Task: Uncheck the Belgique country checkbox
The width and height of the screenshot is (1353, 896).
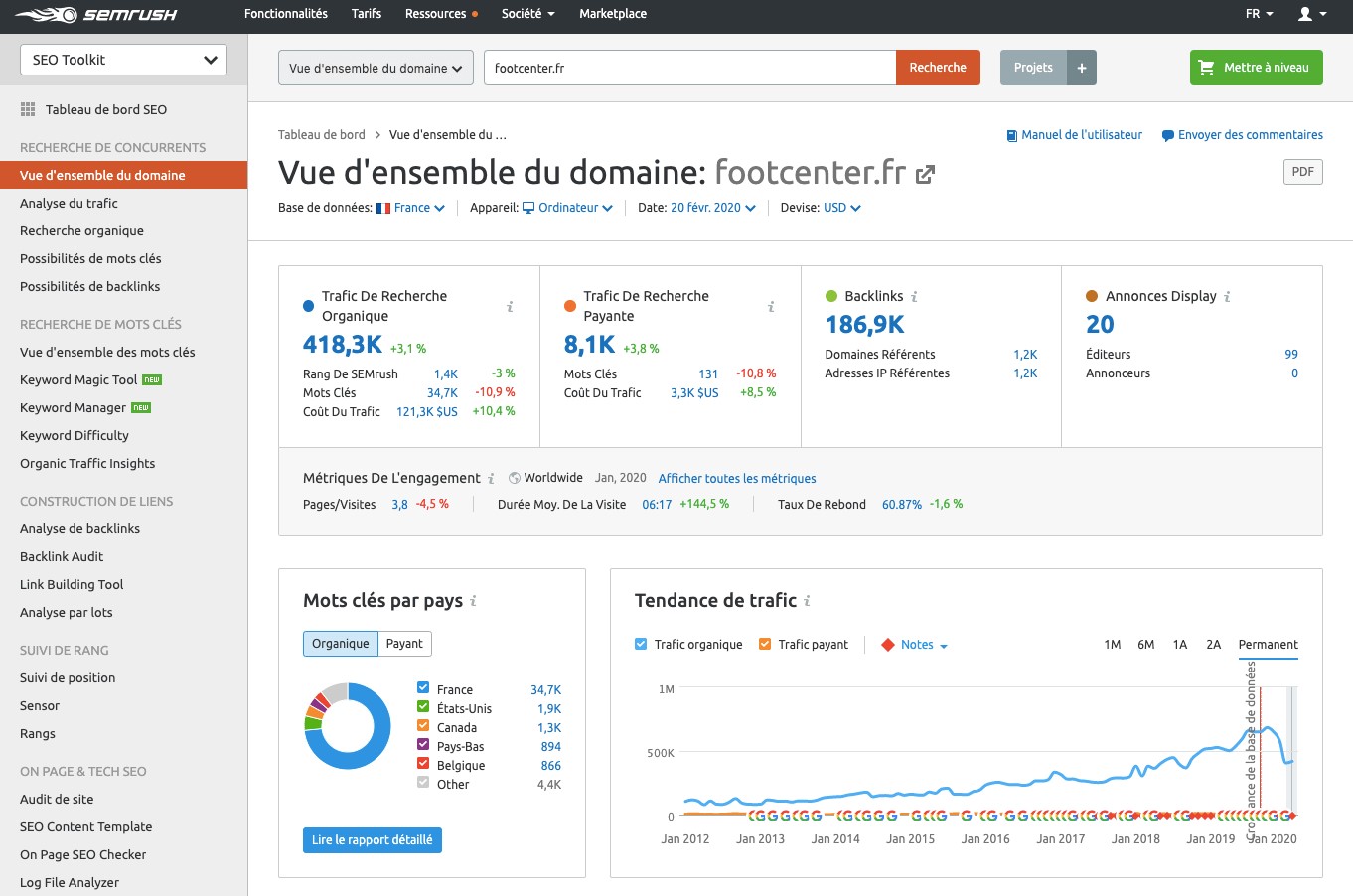Action: coord(423,763)
